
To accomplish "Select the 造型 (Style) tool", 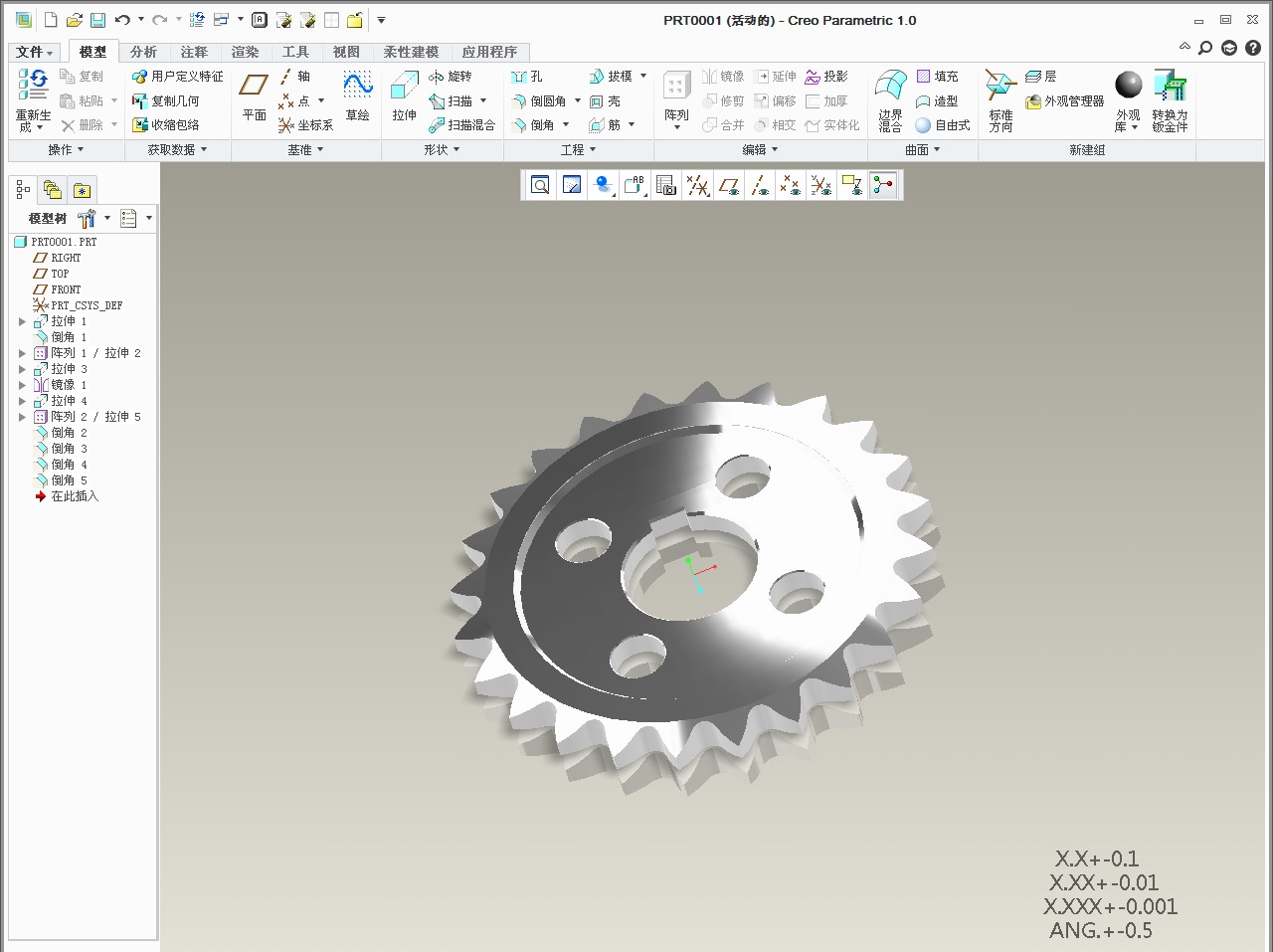I will 937,101.
